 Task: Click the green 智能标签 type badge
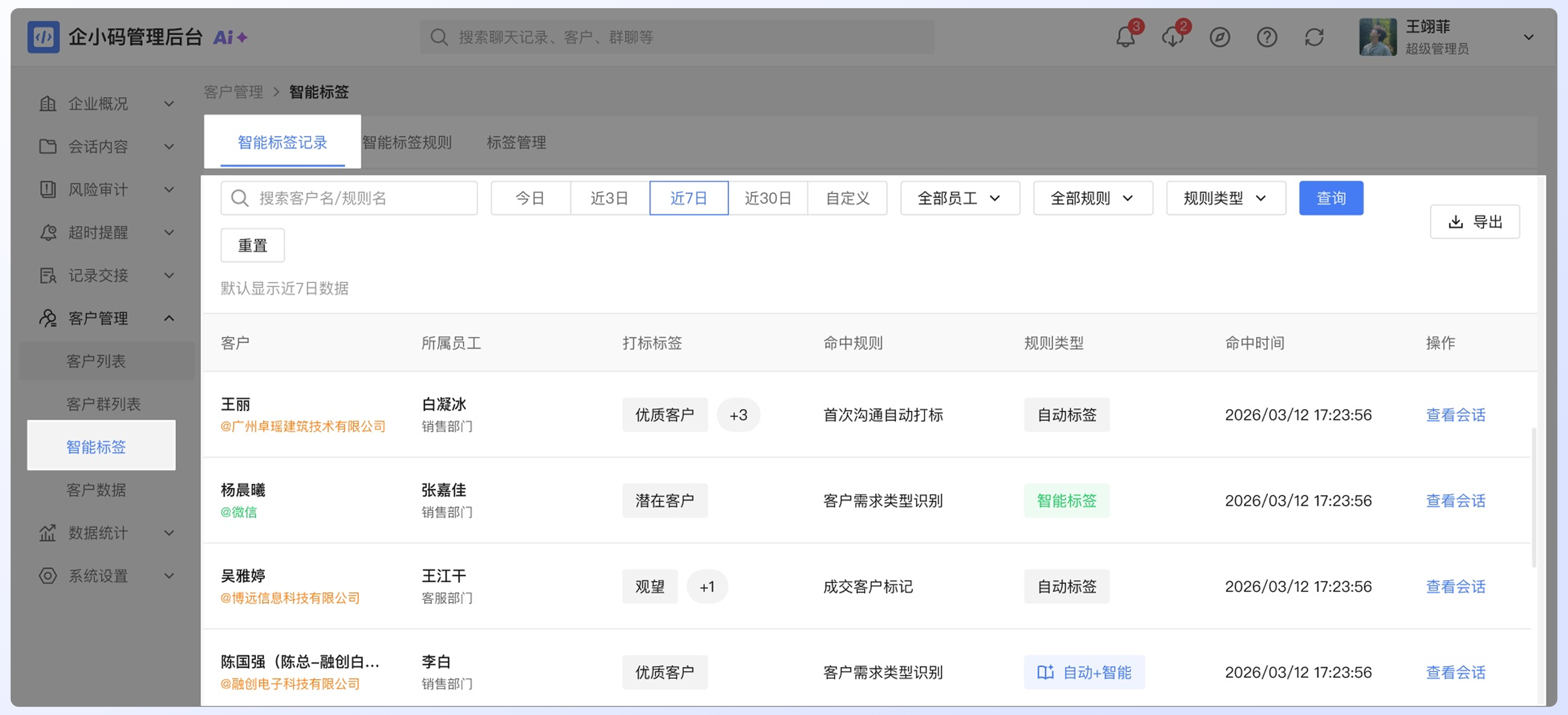(1067, 500)
